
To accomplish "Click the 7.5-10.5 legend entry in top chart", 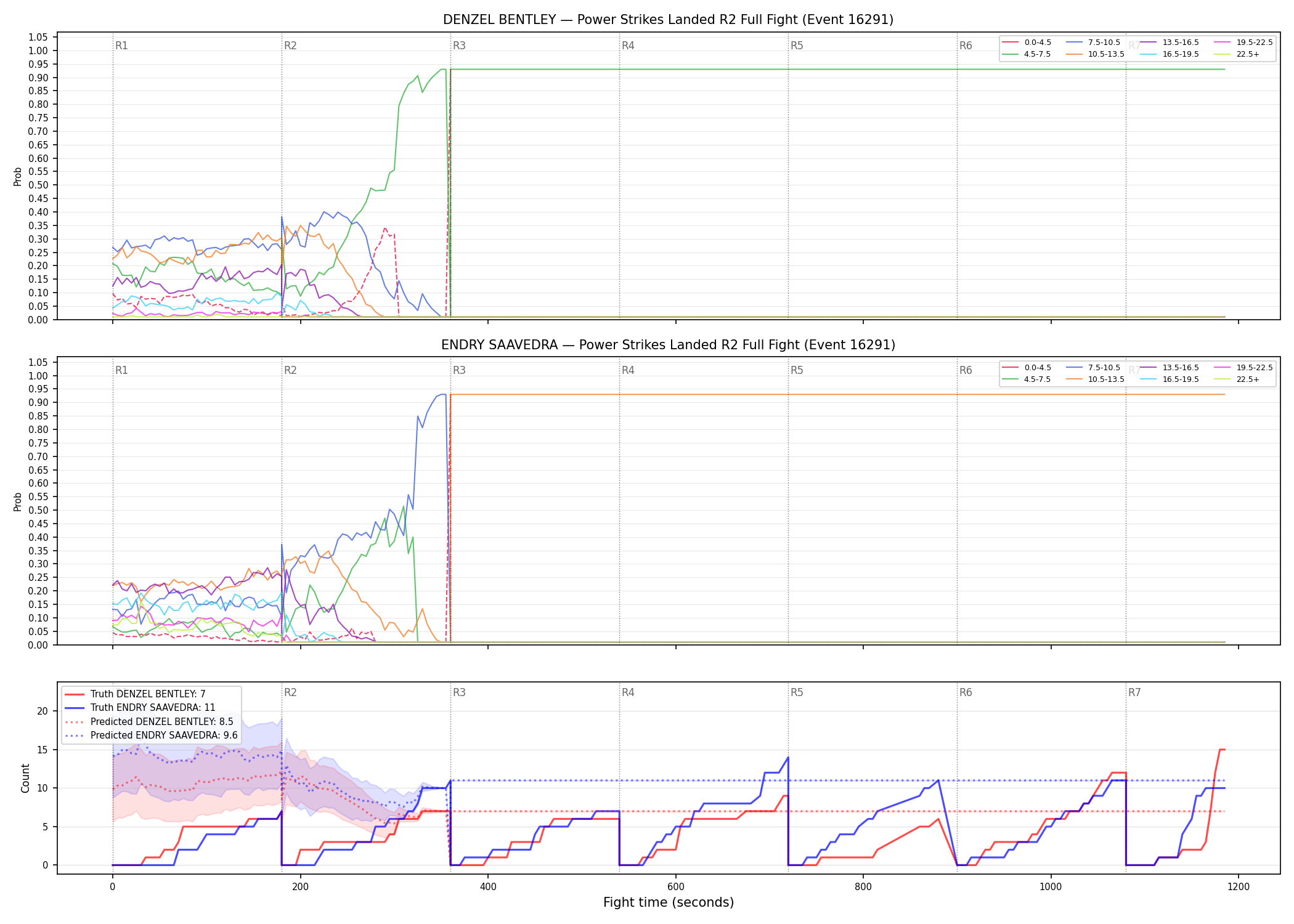I will (1093, 43).
